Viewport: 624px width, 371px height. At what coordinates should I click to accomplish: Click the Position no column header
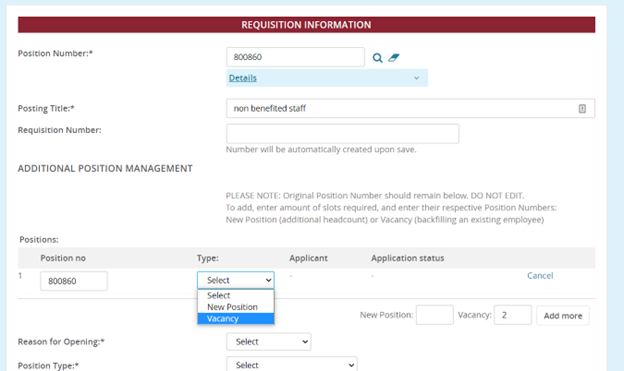(x=63, y=258)
